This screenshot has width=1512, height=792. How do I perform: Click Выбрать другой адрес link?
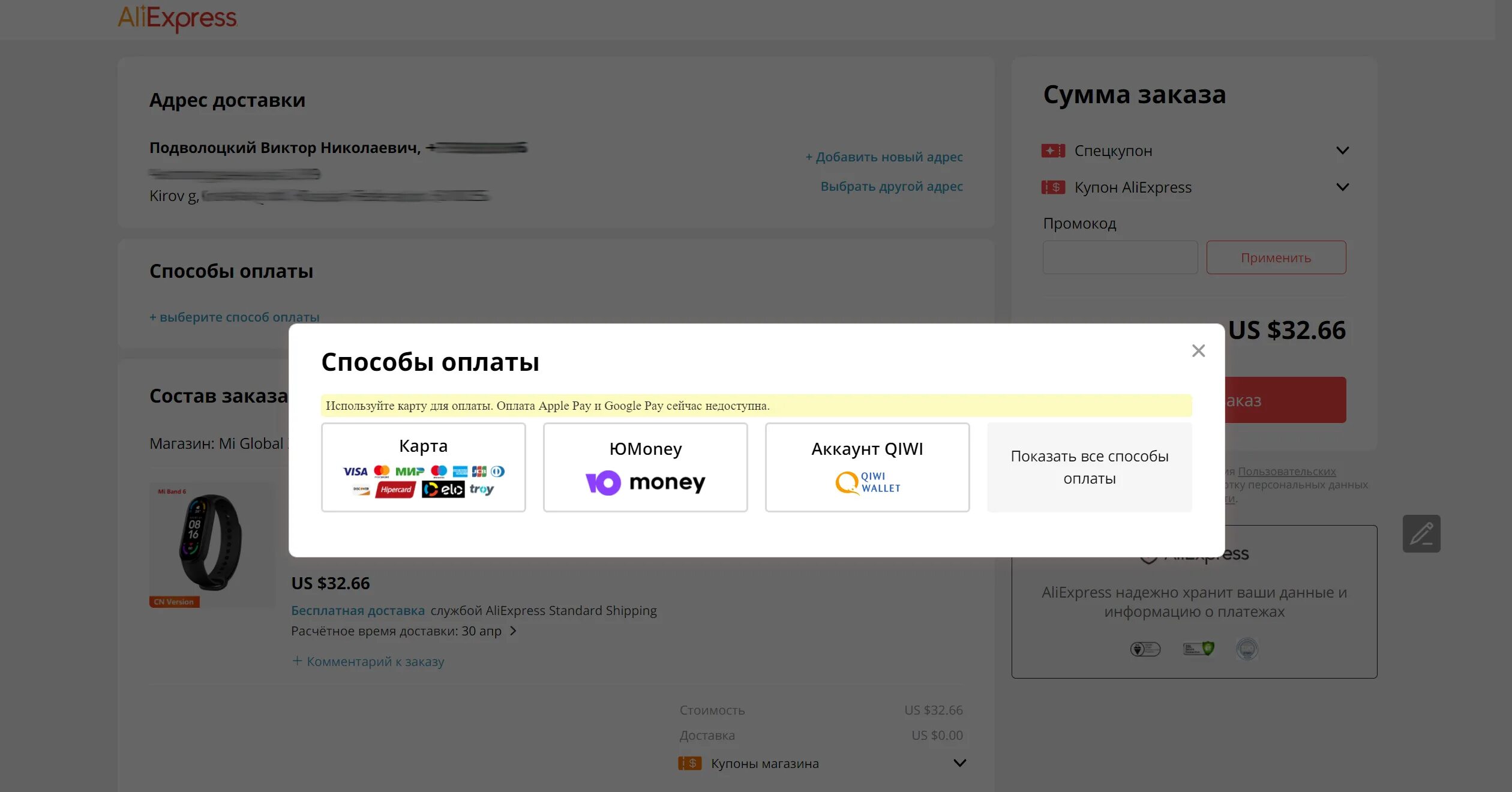(891, 187)
